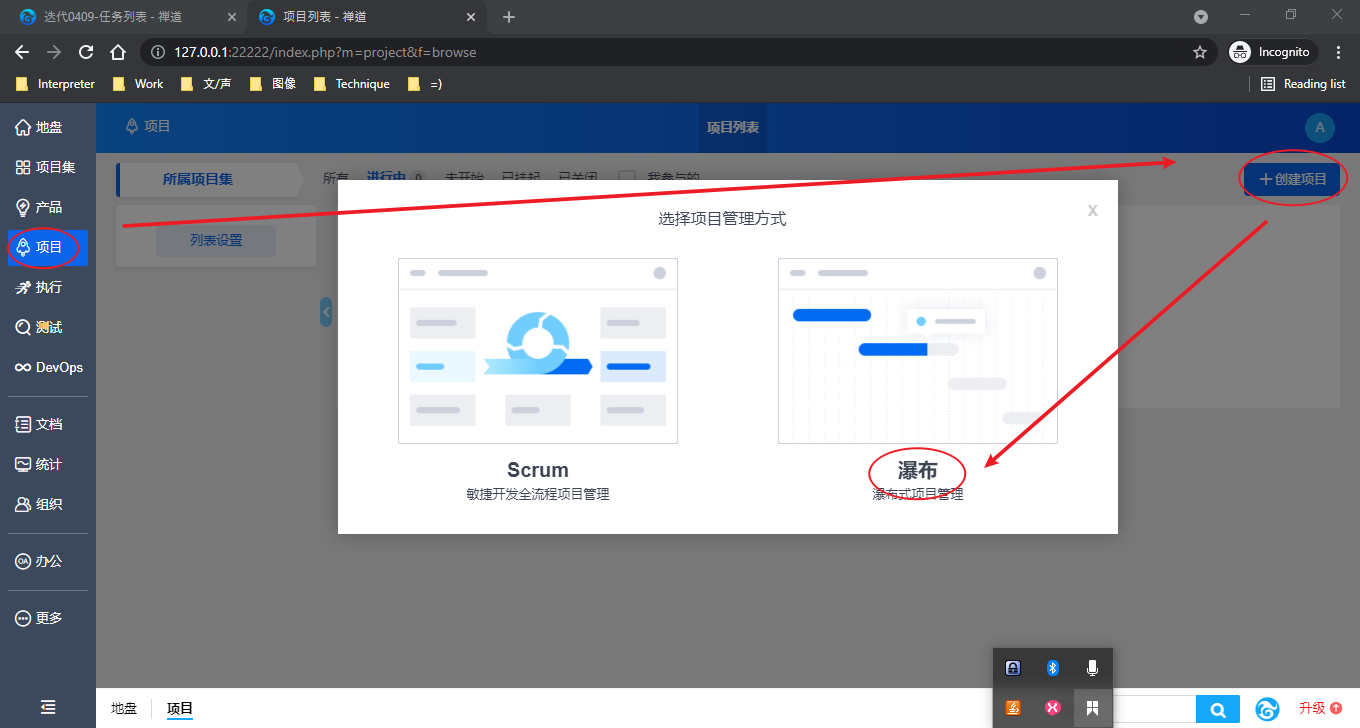This screenshot has width=1360, height=728.
Task: Collapse the left sidebar menu
Action: [x=48, y=707]
